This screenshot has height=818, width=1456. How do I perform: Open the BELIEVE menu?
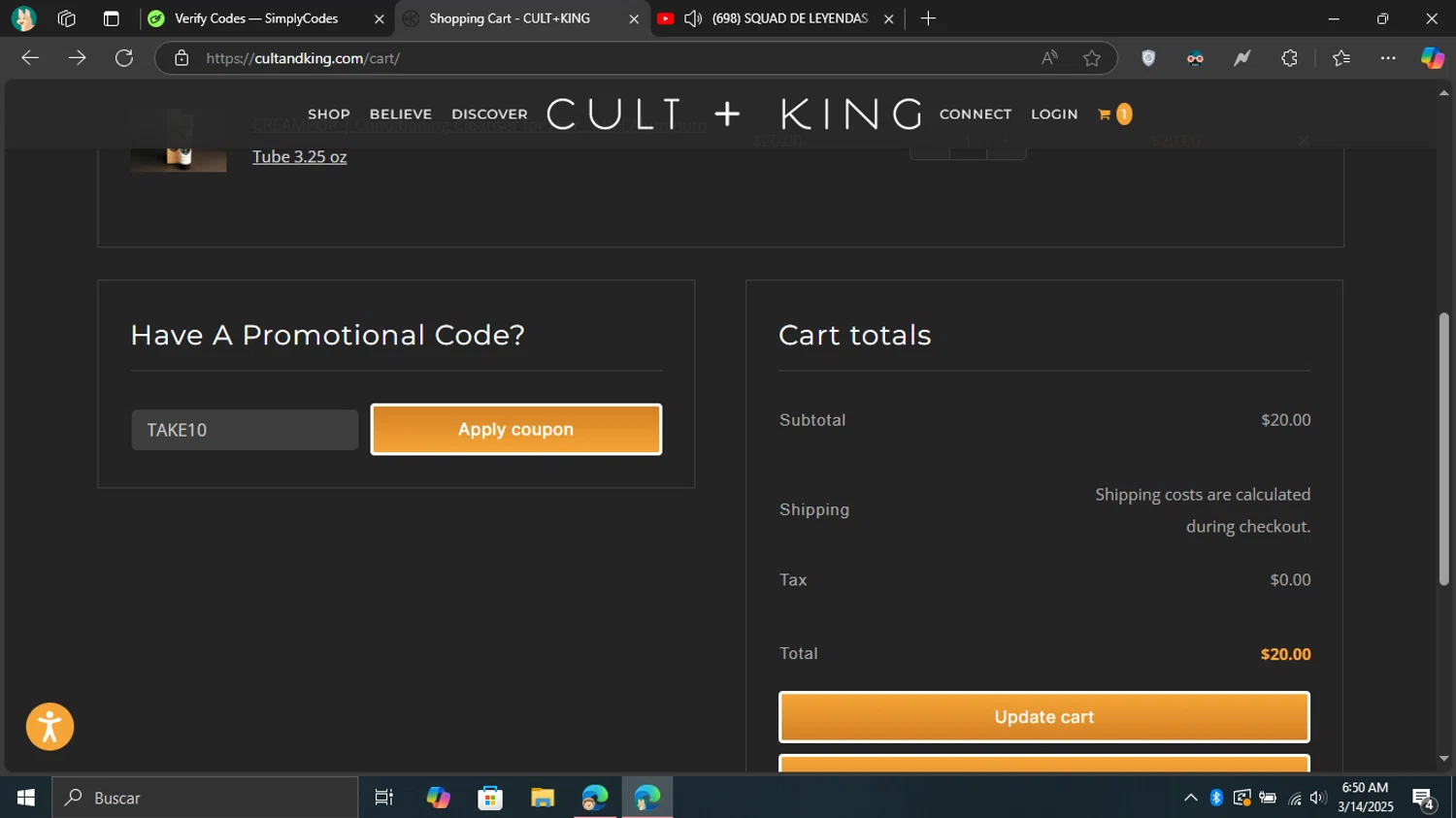point(401,115)
